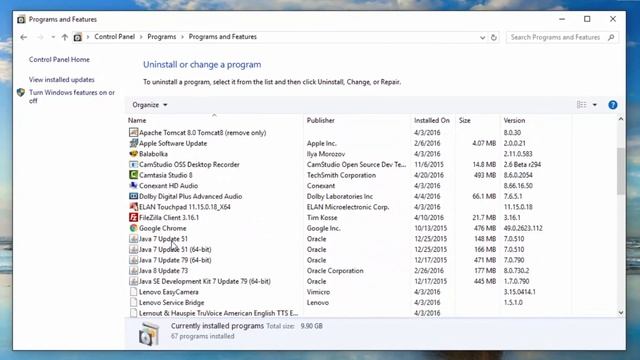Screen dimensions: 640x360
Task: Click Dolby Laboratories Inc publisher cell
Action: tap(340, 196)
